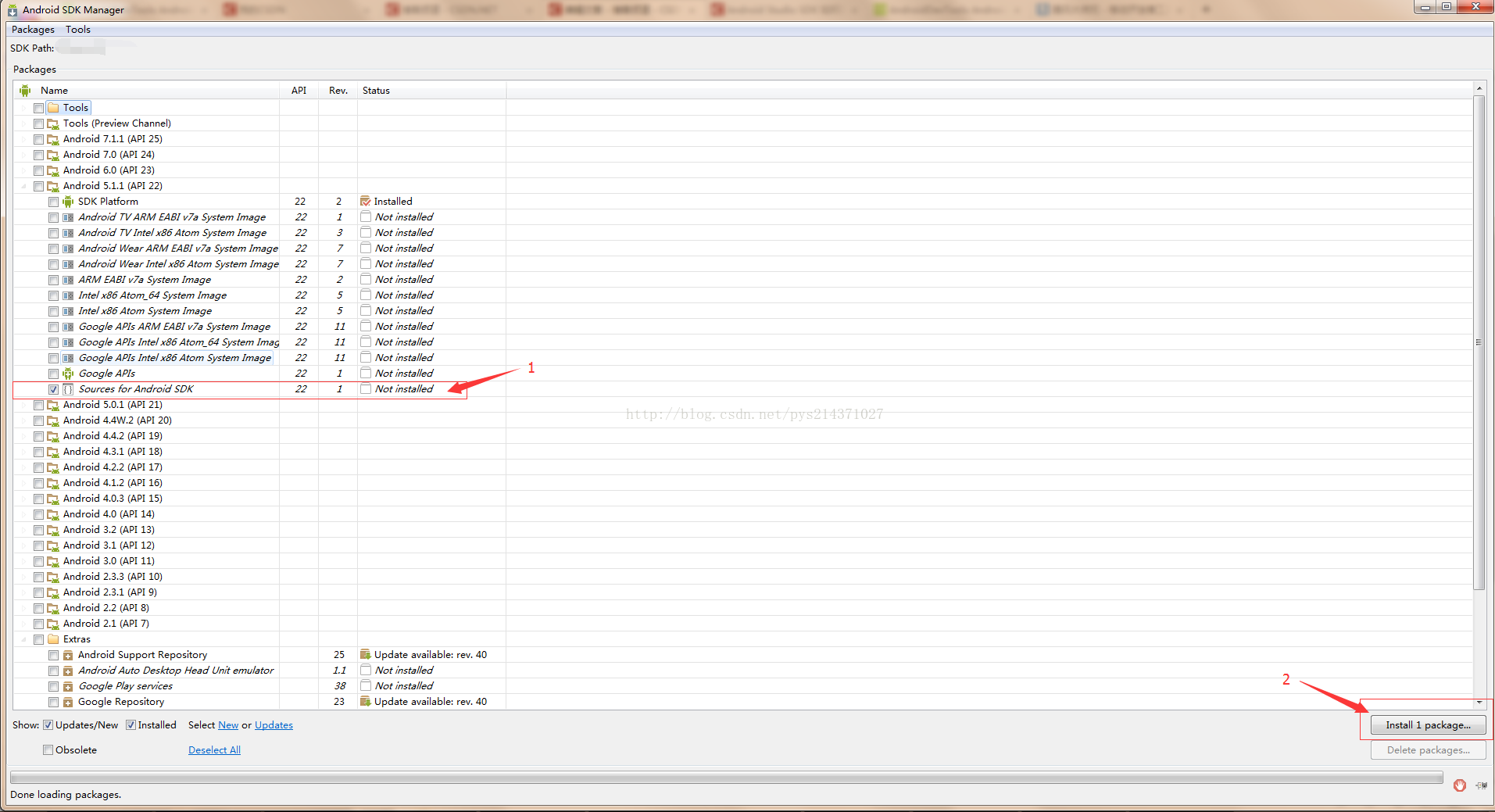Click the SDK Platform android icon
Image resolution: width=1495 pixels, height=812 pixels.
tap(68, 202)
